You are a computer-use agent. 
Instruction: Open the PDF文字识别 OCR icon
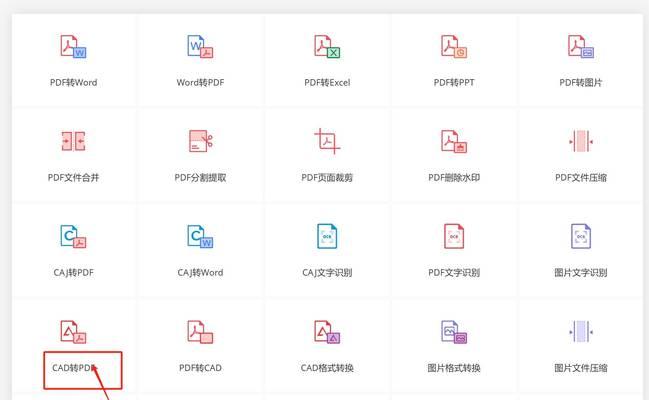pos(454,236)
